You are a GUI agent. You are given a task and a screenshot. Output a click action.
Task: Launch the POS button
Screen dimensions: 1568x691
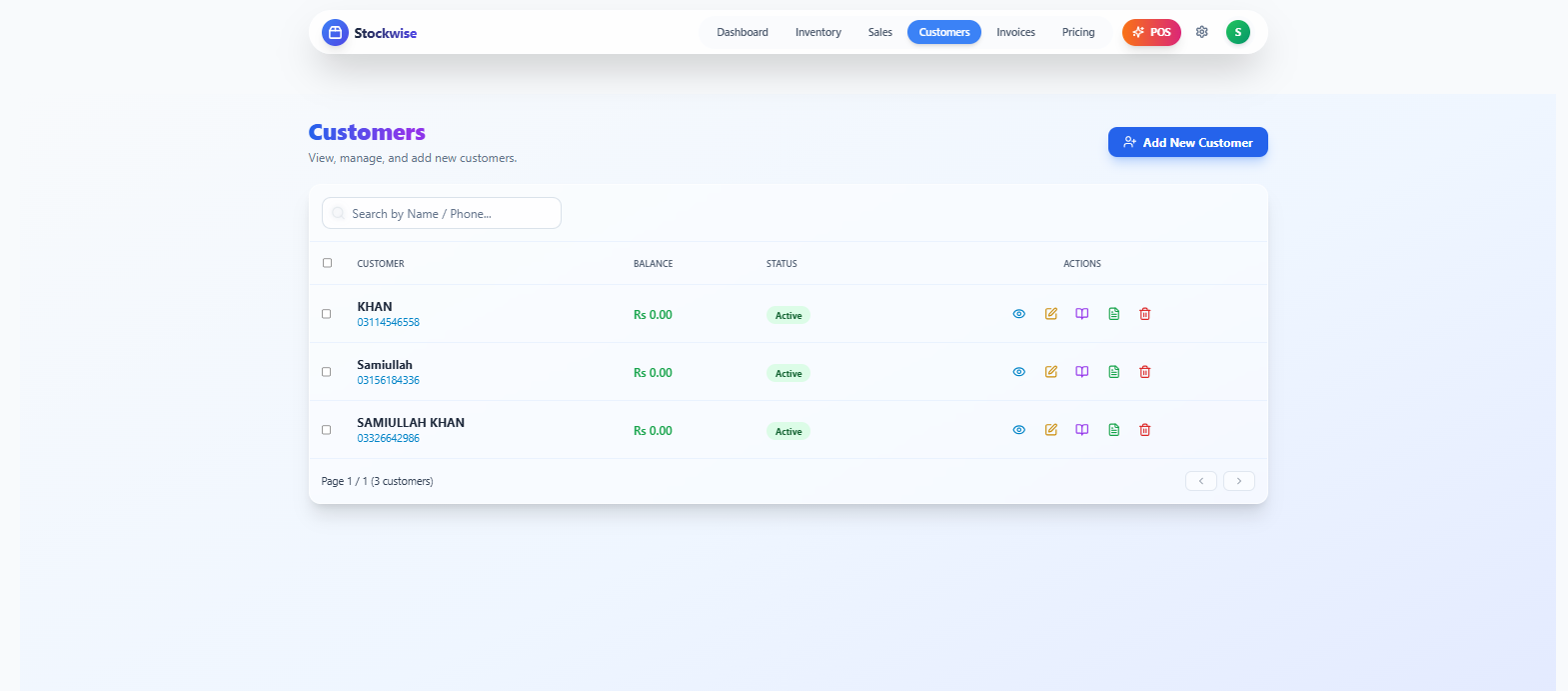tap(1151, 32)
